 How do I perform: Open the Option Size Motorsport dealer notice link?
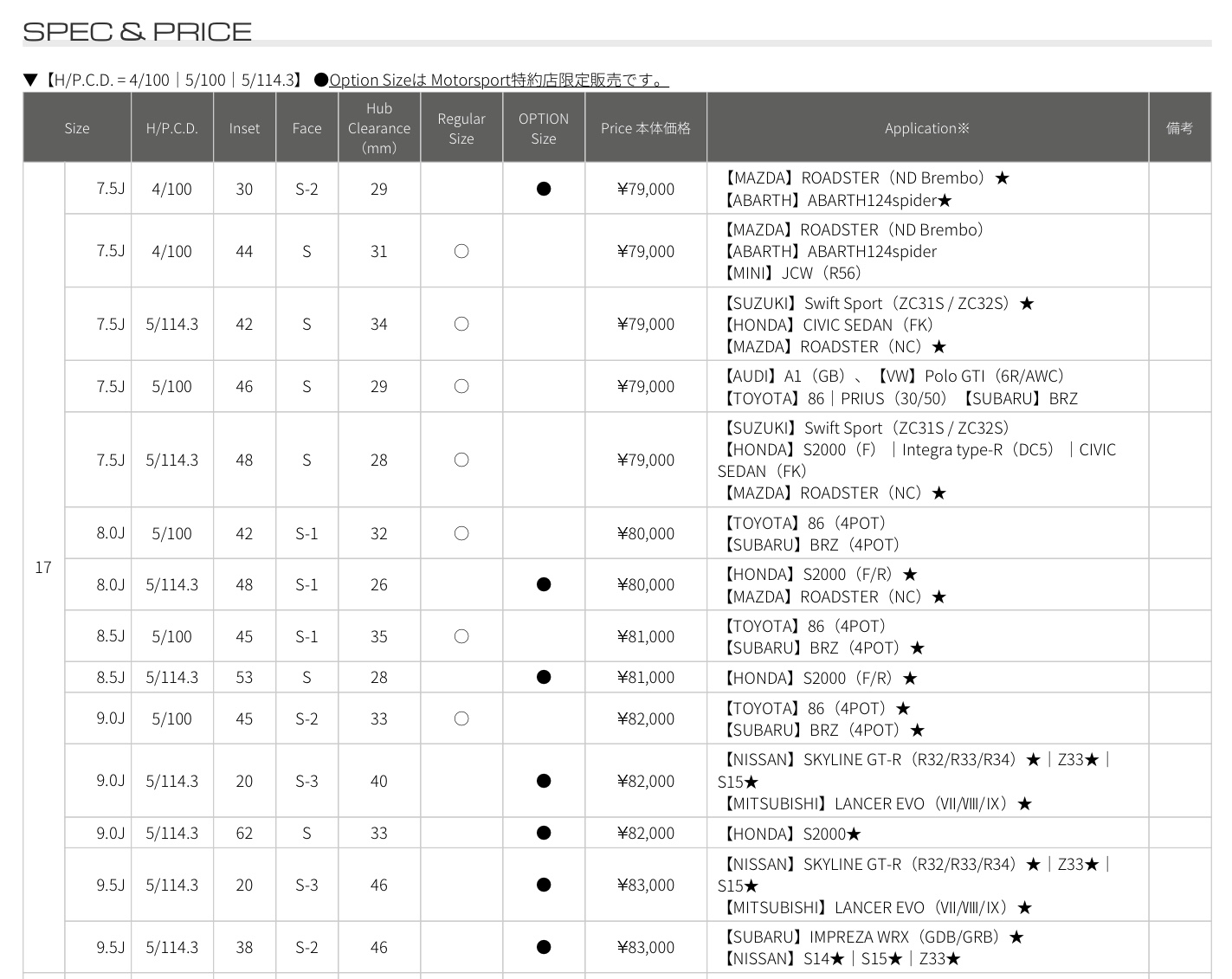point(499,81)
